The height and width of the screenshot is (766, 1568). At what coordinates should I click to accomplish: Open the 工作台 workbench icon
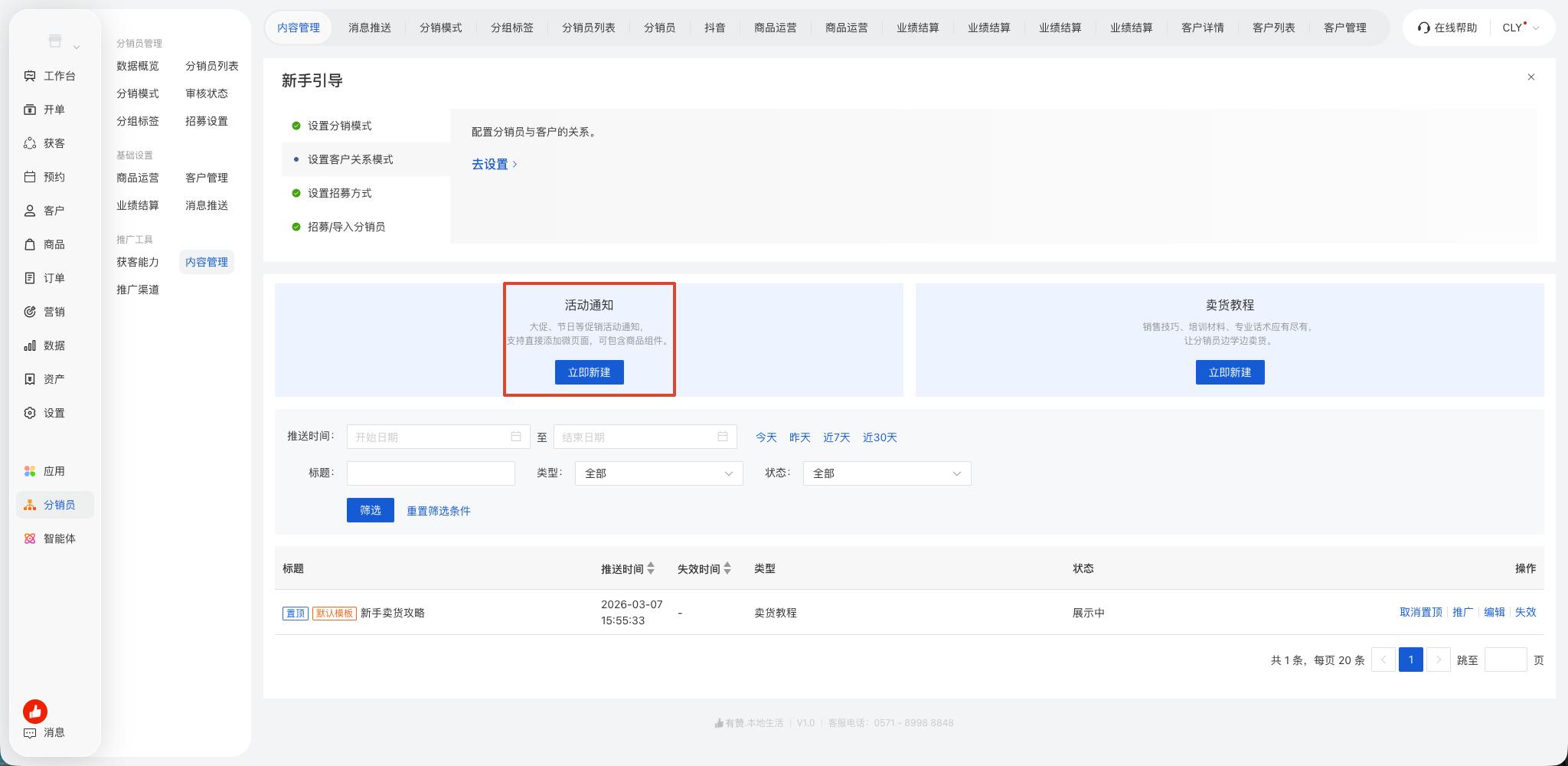click(30, 76)
